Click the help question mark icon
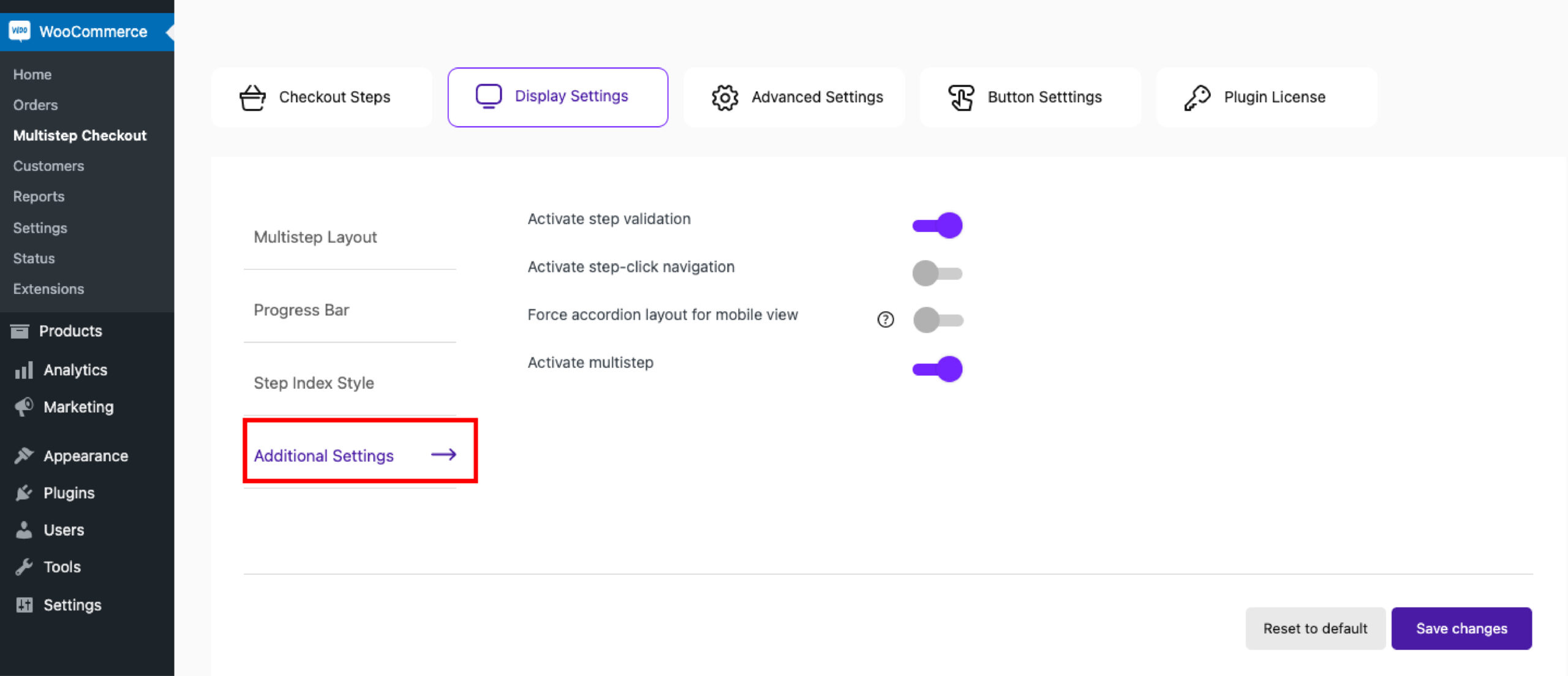This screenshot has height=676, width=1568. [886, 319]
